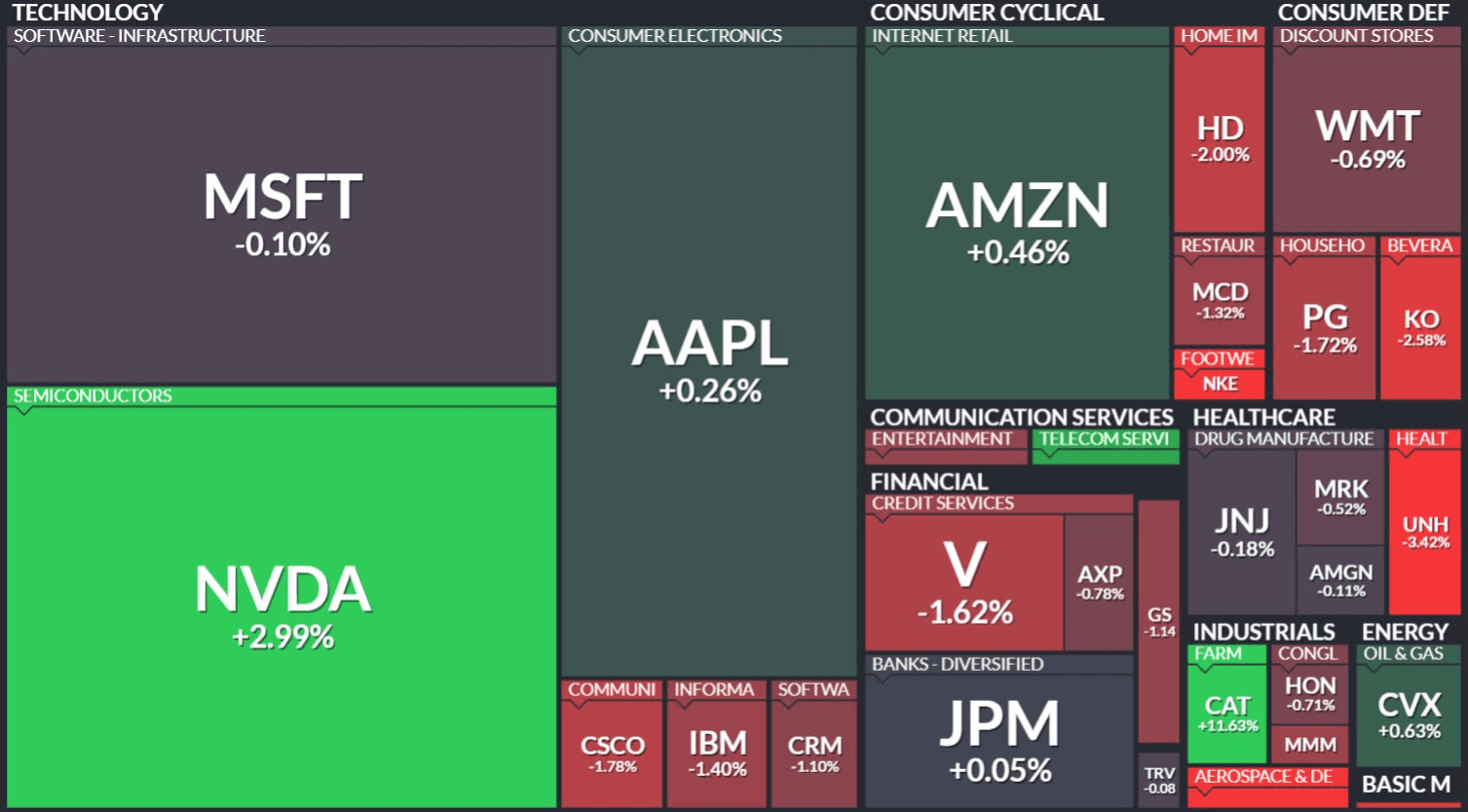The height and width of the screenshot is (812, 1468).
Task: Click the TECHNOLOGY sector heading
Action: click(x=88, y=13)
